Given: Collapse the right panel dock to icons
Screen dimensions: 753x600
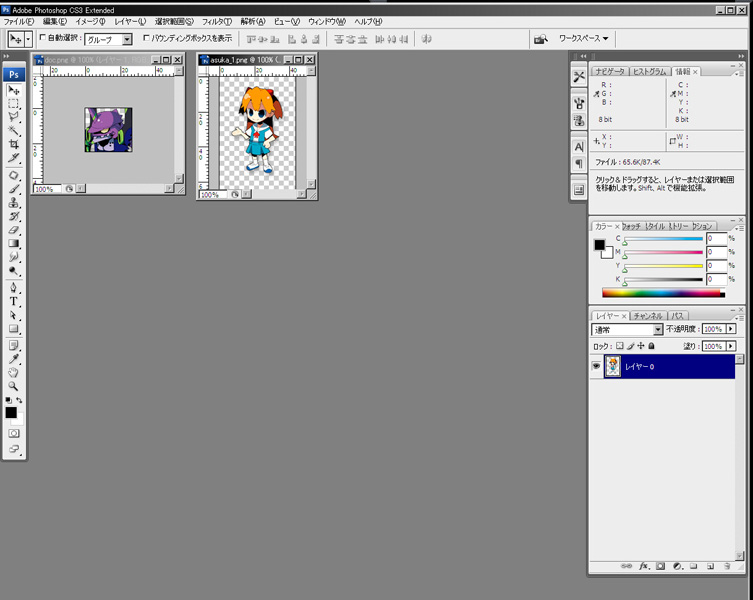Looking at the screenshot, I should (741, 56).
